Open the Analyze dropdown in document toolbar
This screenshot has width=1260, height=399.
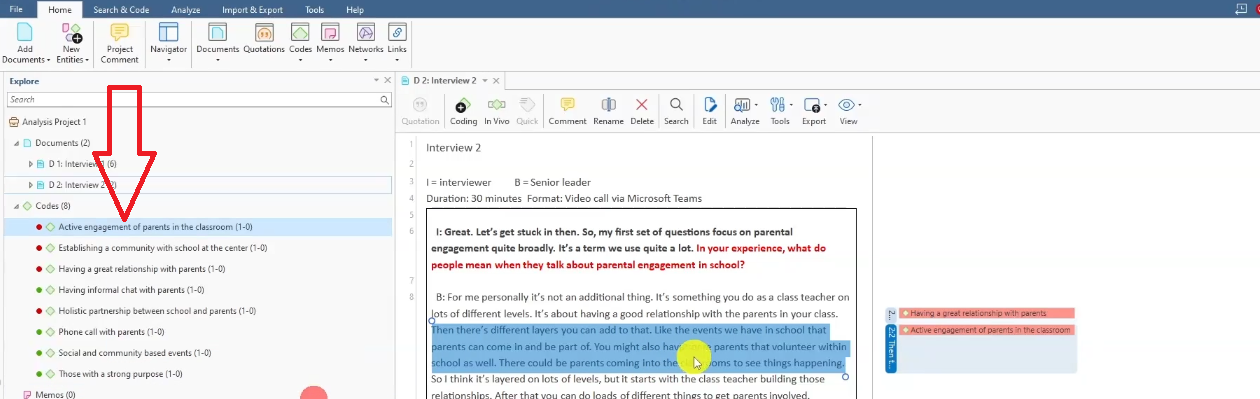(745, 111)
